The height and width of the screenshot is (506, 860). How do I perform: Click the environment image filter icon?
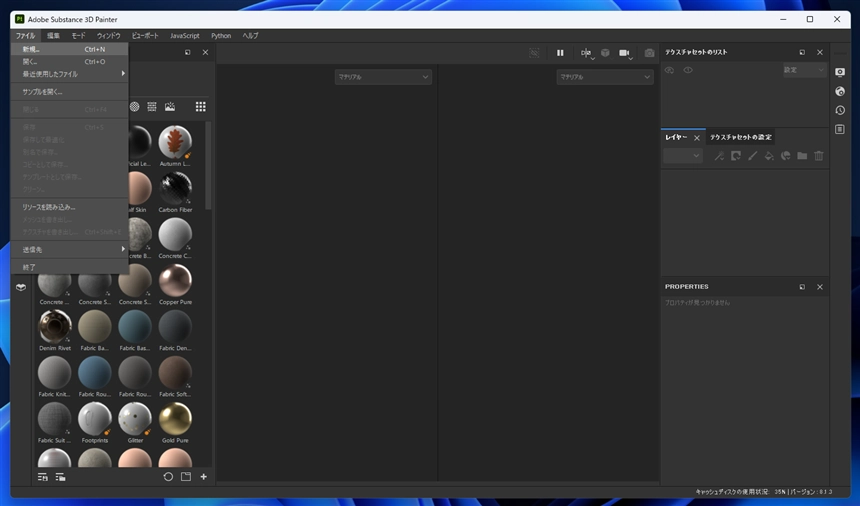170,106
